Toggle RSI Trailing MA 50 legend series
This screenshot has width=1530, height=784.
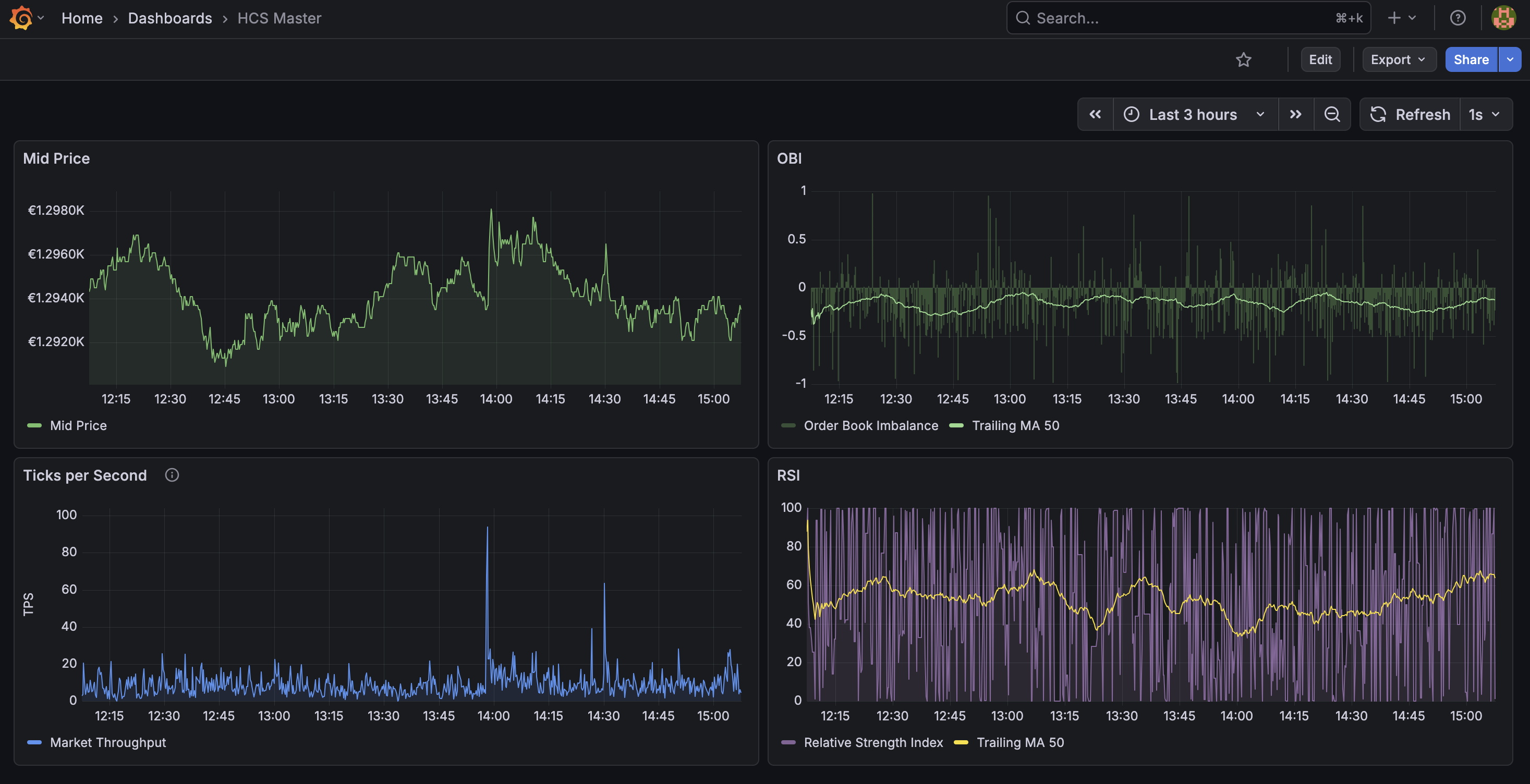(x=1020, y=742)
